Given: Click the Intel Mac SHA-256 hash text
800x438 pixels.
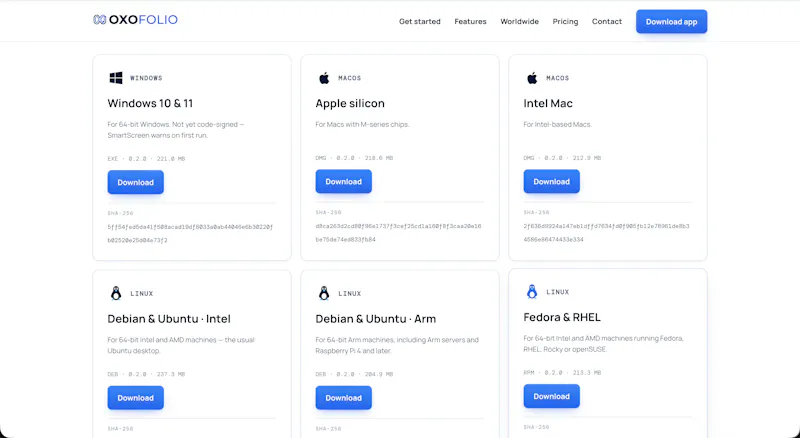Looking at the screenshot, I should 607,232.
